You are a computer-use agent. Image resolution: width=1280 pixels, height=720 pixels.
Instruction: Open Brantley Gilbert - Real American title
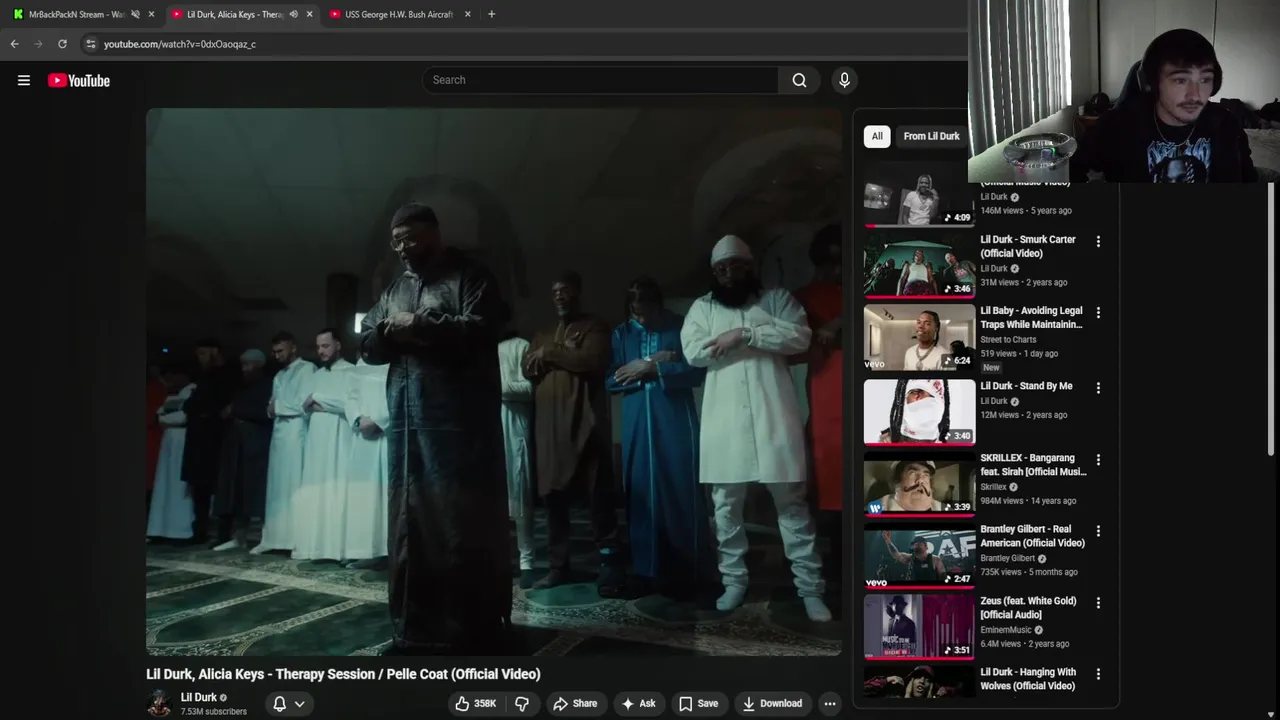coord(1032,536)
